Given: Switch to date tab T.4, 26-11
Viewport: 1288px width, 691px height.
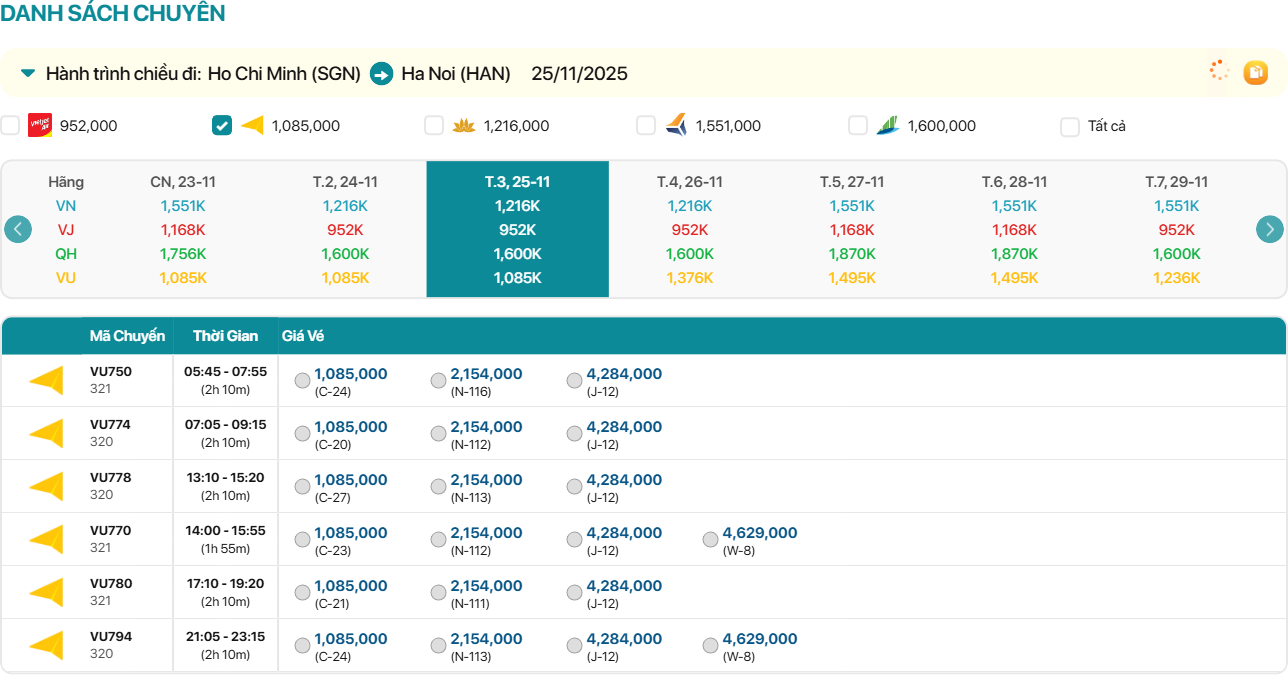Looking at the screenshot, I should tap(689, 182).
